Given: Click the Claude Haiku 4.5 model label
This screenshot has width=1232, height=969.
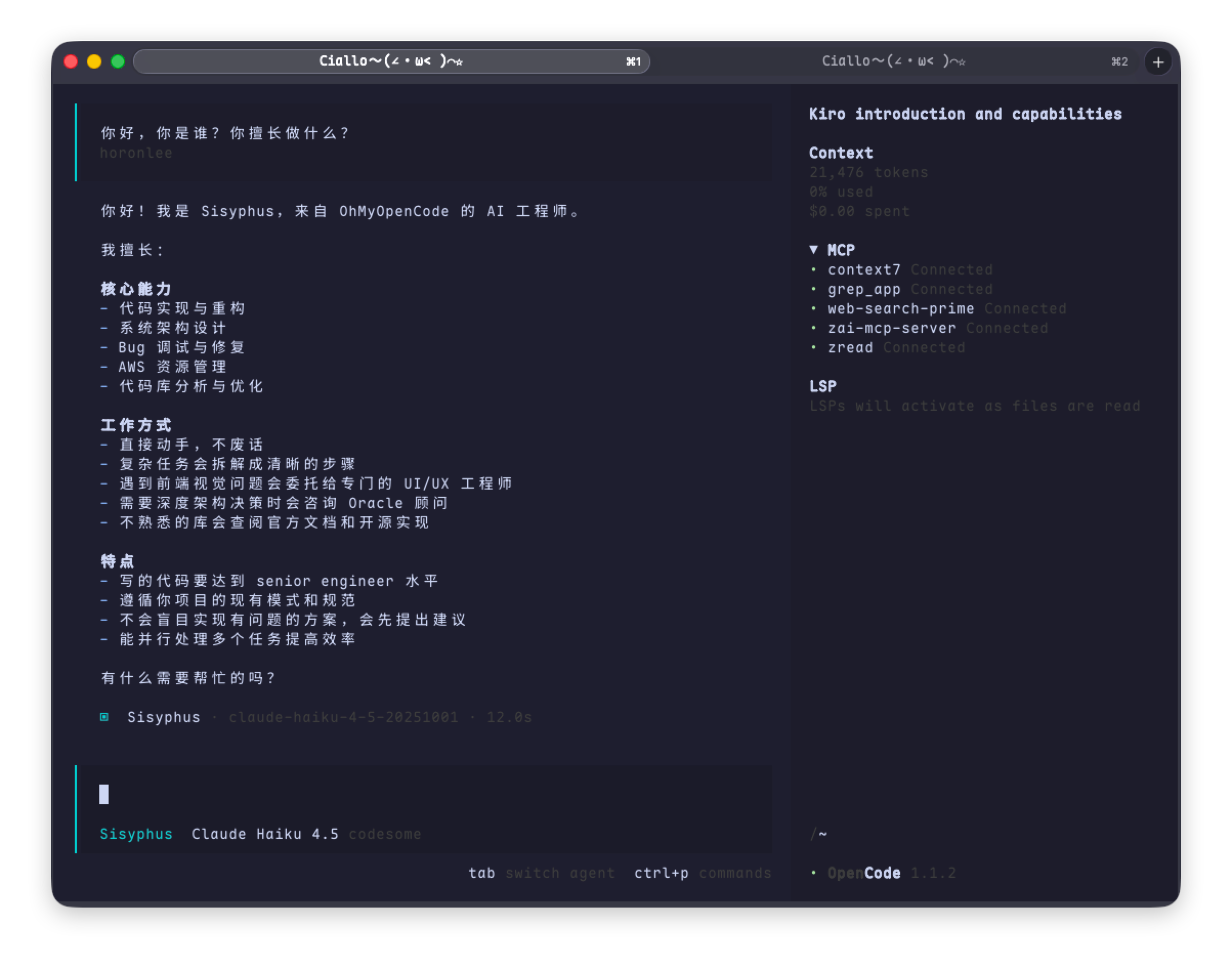Looking at the screenshot, I should pyautogui.click(x=265, y=834).
